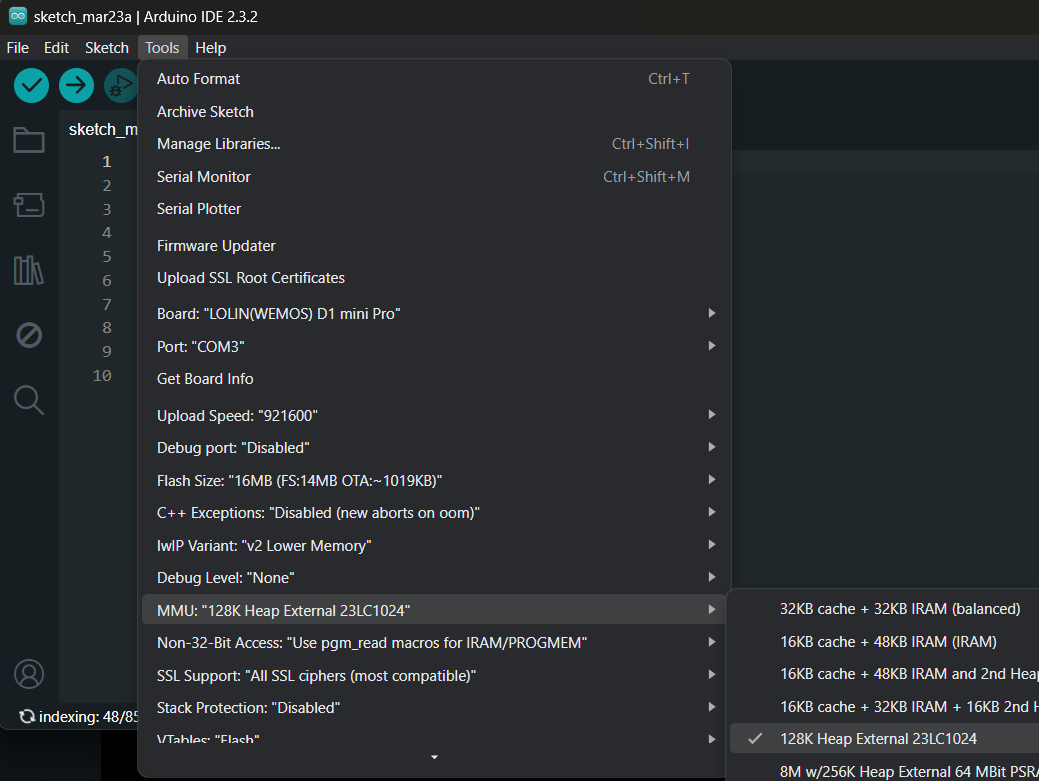Image resolution: width=1039 pixels, height=781 pixels.
Task: Open the Debug sidebar panel icon
Action: (x=28, y=335)
